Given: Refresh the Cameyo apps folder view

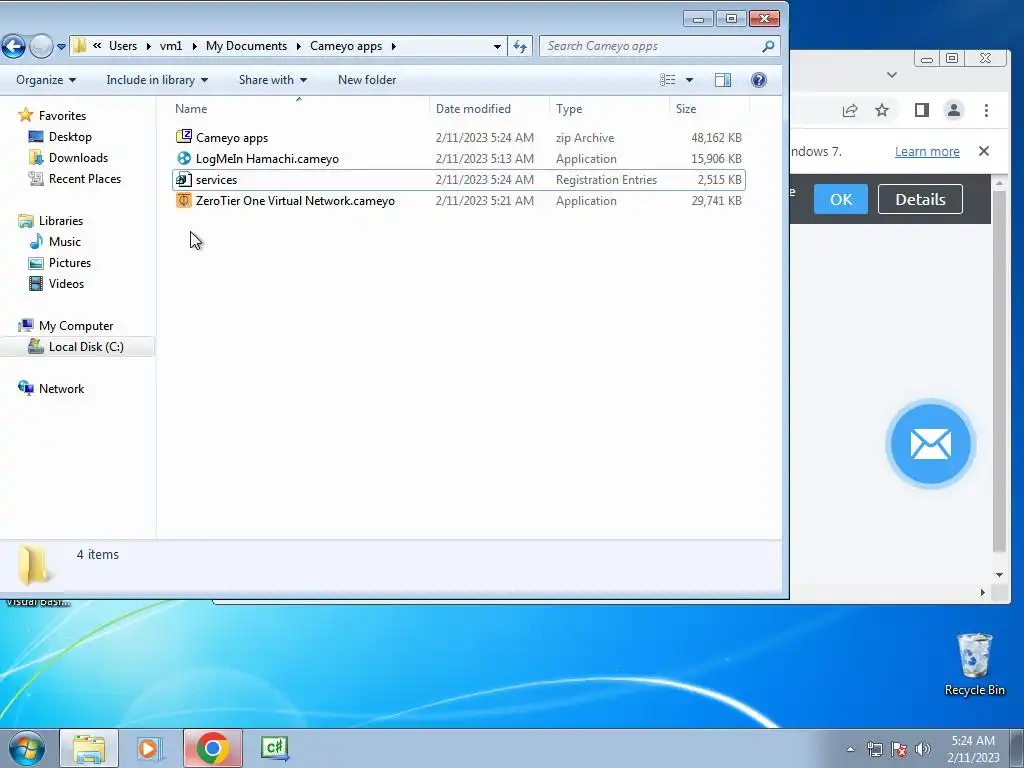Looking at the screenshot, I should (520, 46).
